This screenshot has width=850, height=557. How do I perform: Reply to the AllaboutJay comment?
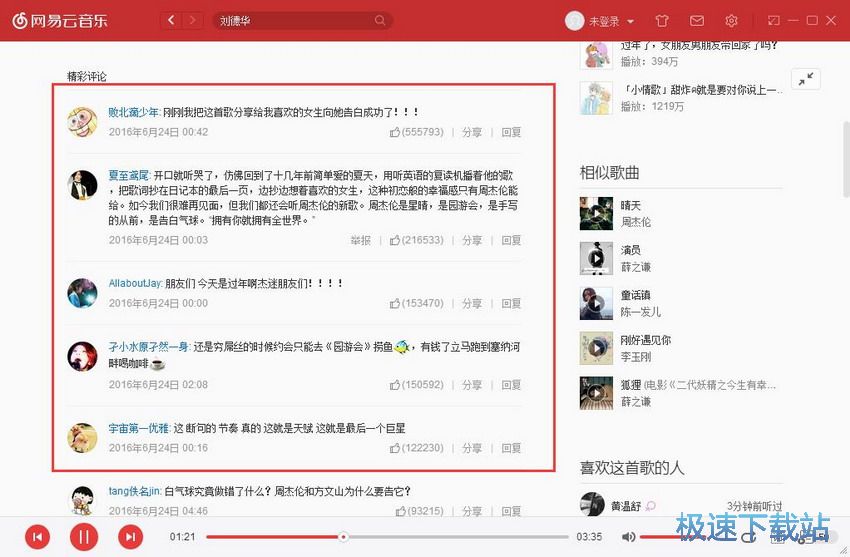(511, 303)
